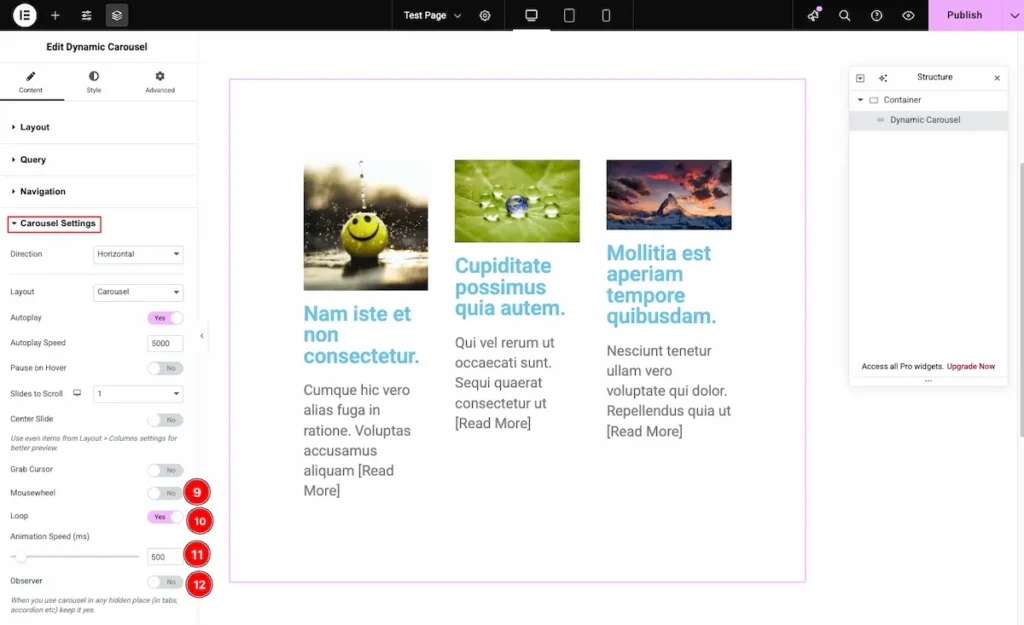This screenshot has width=1024, height=625.
Task: Toggle the Structure layers icon
Action: [x=117, y=16]
